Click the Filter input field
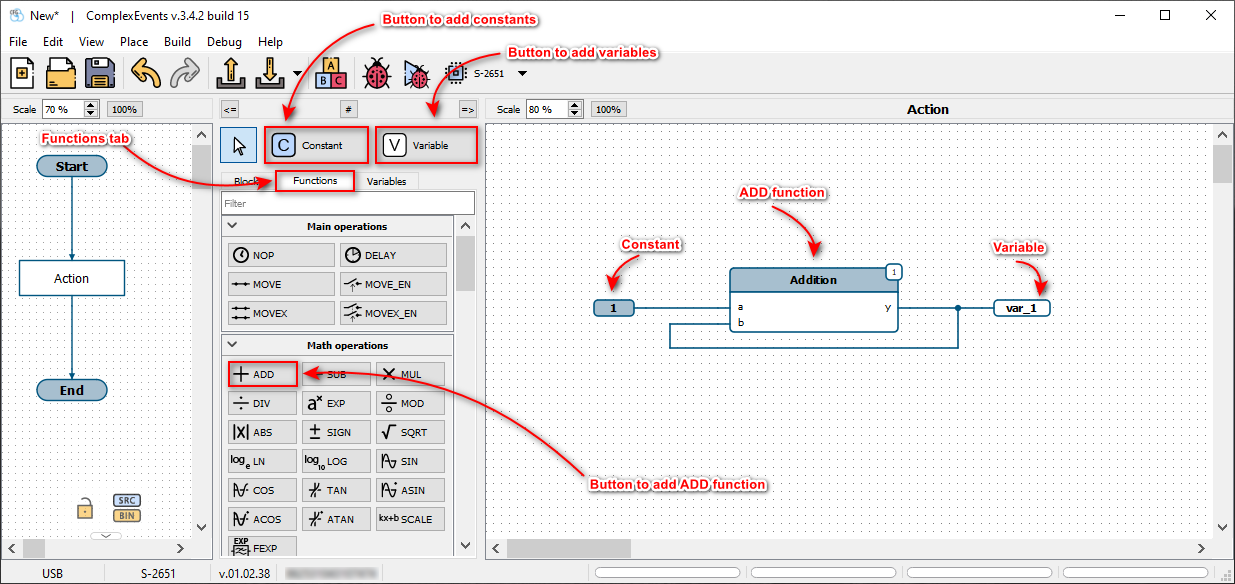The width and height of the screenshot is (1235, 584). point(347,203)
